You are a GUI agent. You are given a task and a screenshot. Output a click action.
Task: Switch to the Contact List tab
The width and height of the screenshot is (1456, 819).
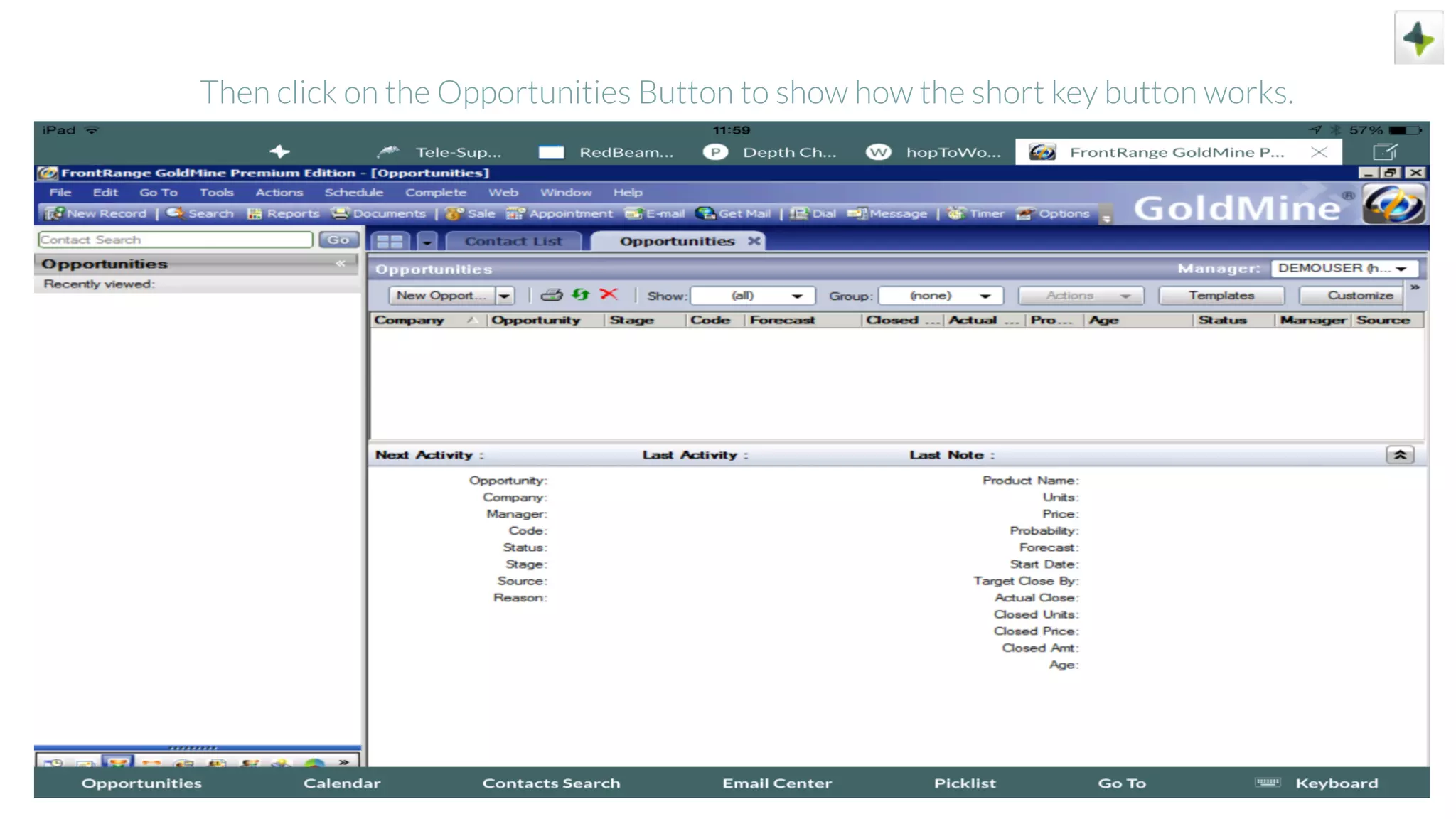(x=513, y=241)
